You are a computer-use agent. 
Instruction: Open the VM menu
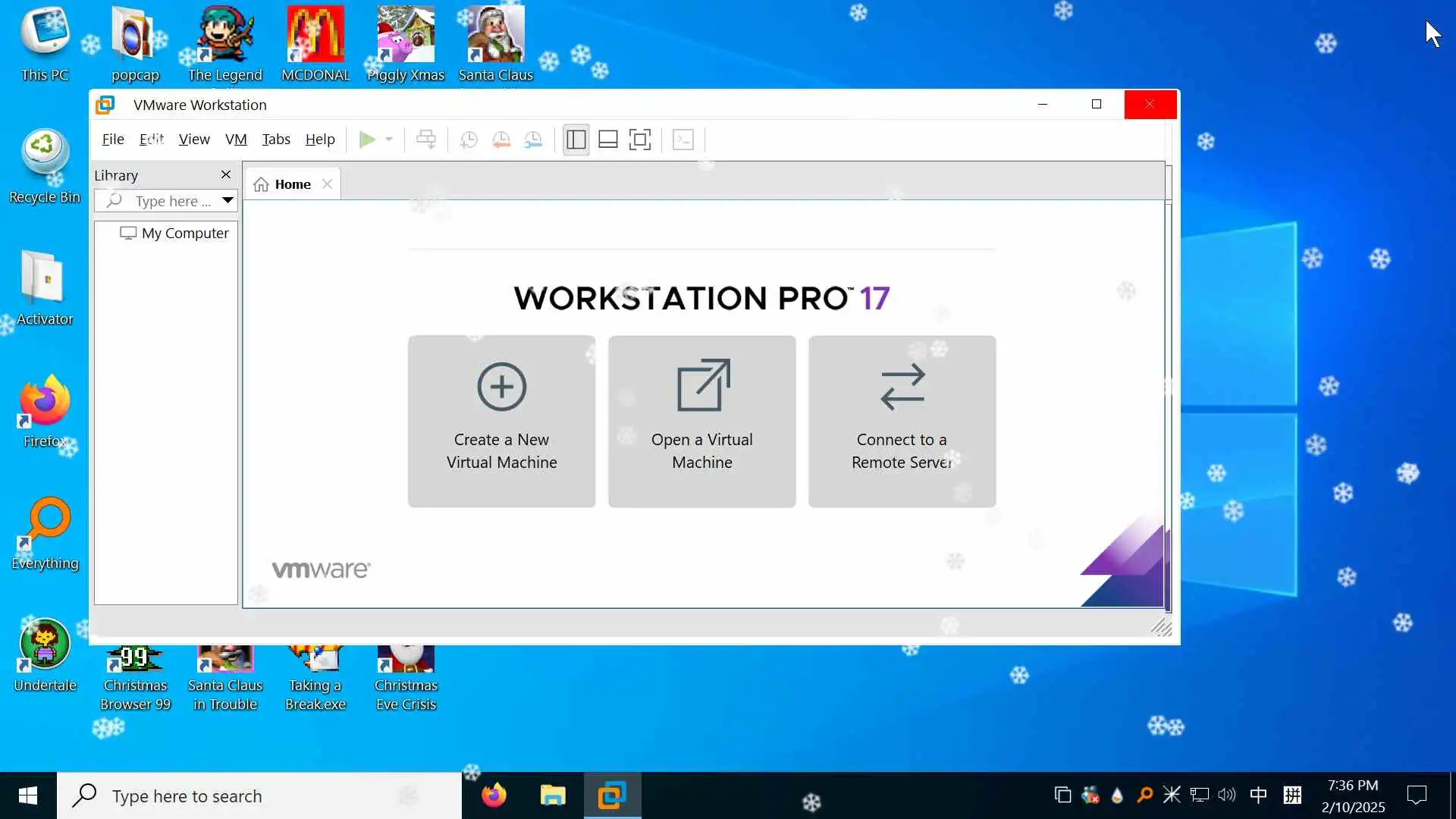pyautogui.click(x=236, y=140)
